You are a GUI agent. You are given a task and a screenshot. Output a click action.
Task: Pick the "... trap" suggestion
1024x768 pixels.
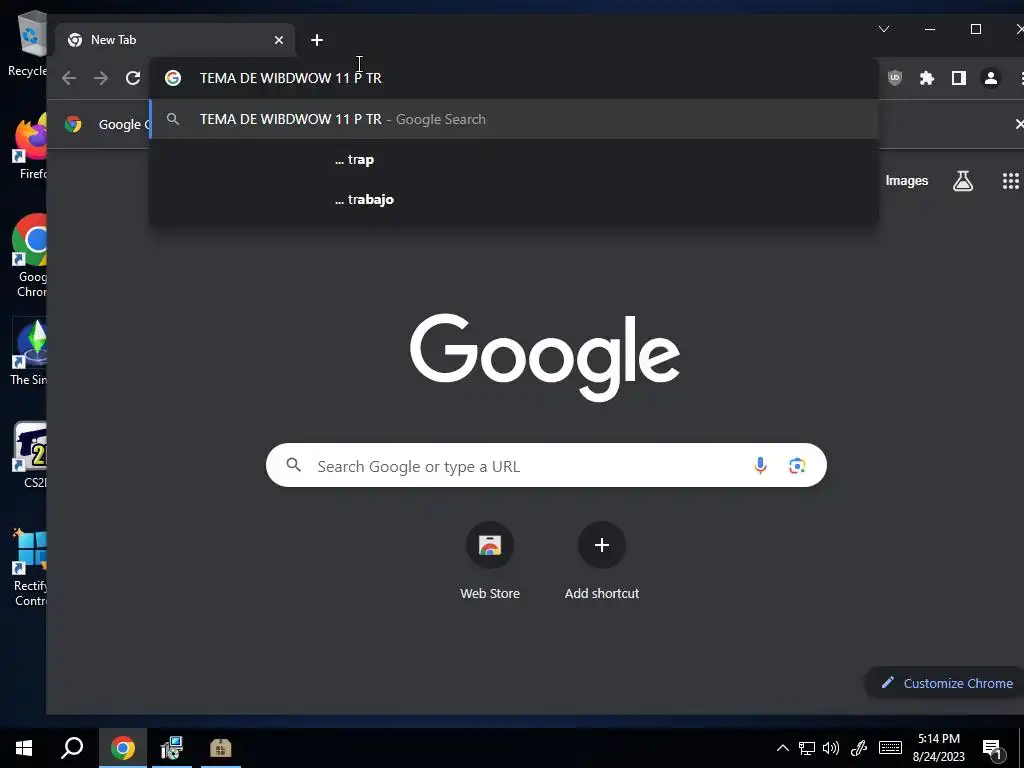pyautogui.click(x=513, y=159)
